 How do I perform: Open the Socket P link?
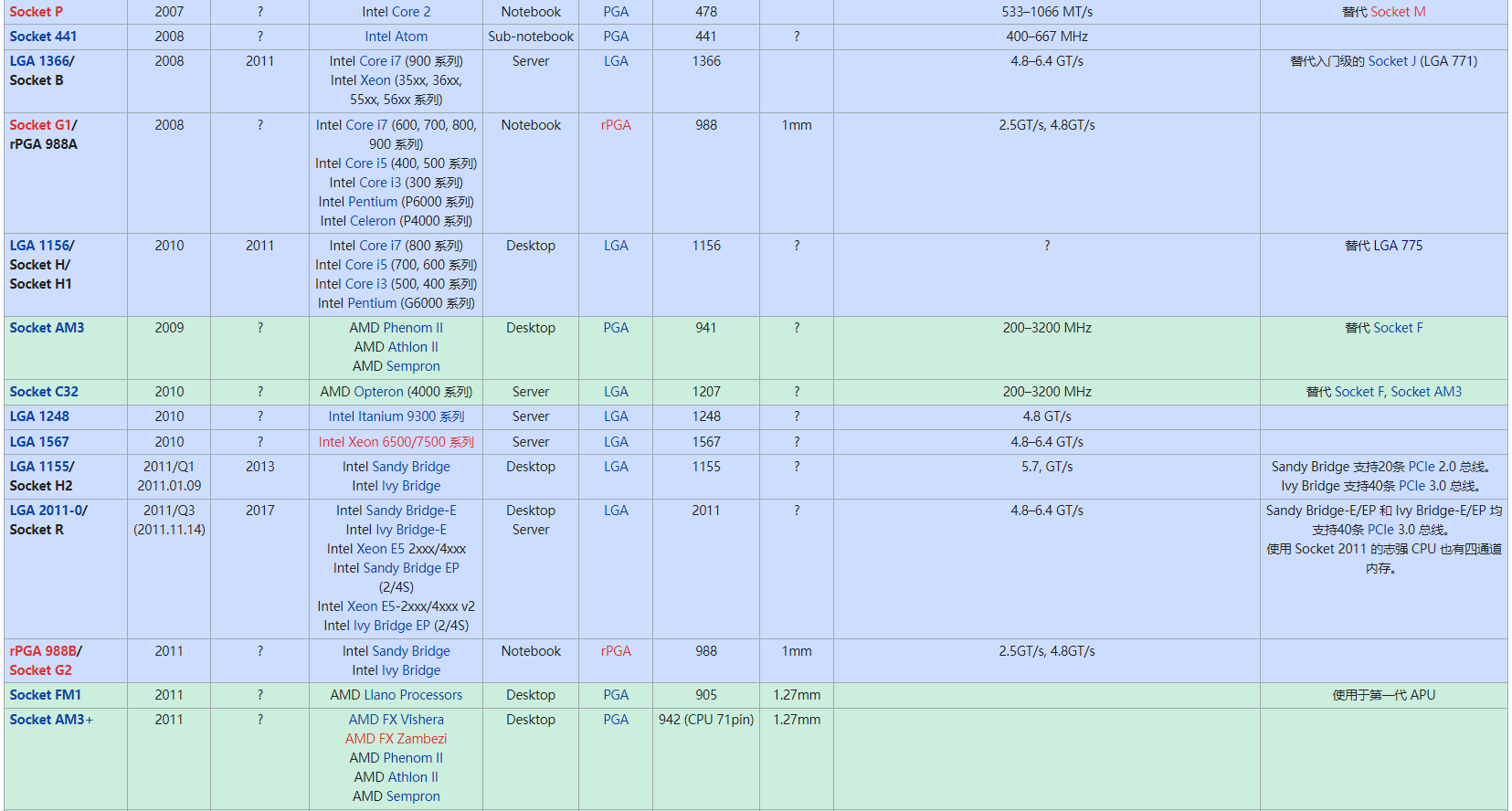(x=36, y=12)
